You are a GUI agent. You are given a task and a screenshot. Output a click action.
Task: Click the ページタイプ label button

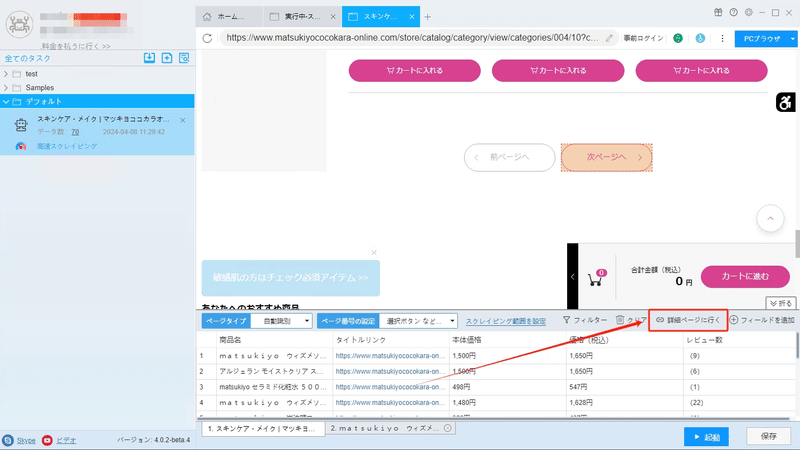pyautogui.click(x=226, y=321)
